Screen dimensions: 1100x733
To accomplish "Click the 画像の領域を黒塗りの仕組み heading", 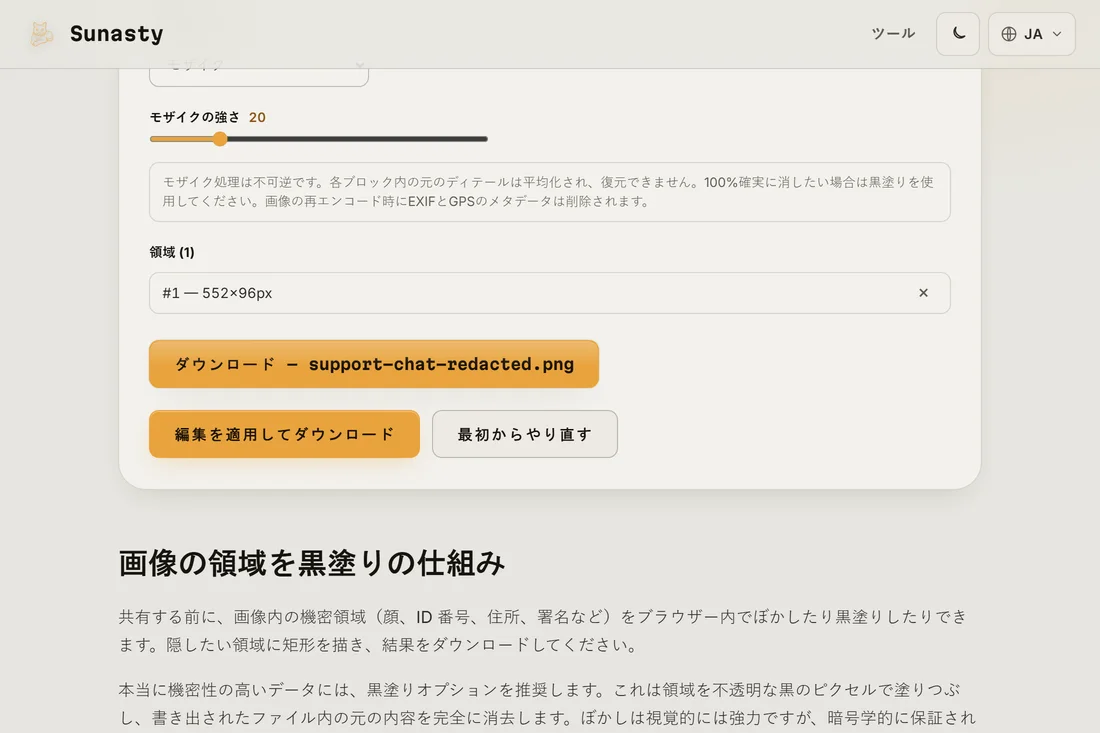I will click(x=311, y=563).
